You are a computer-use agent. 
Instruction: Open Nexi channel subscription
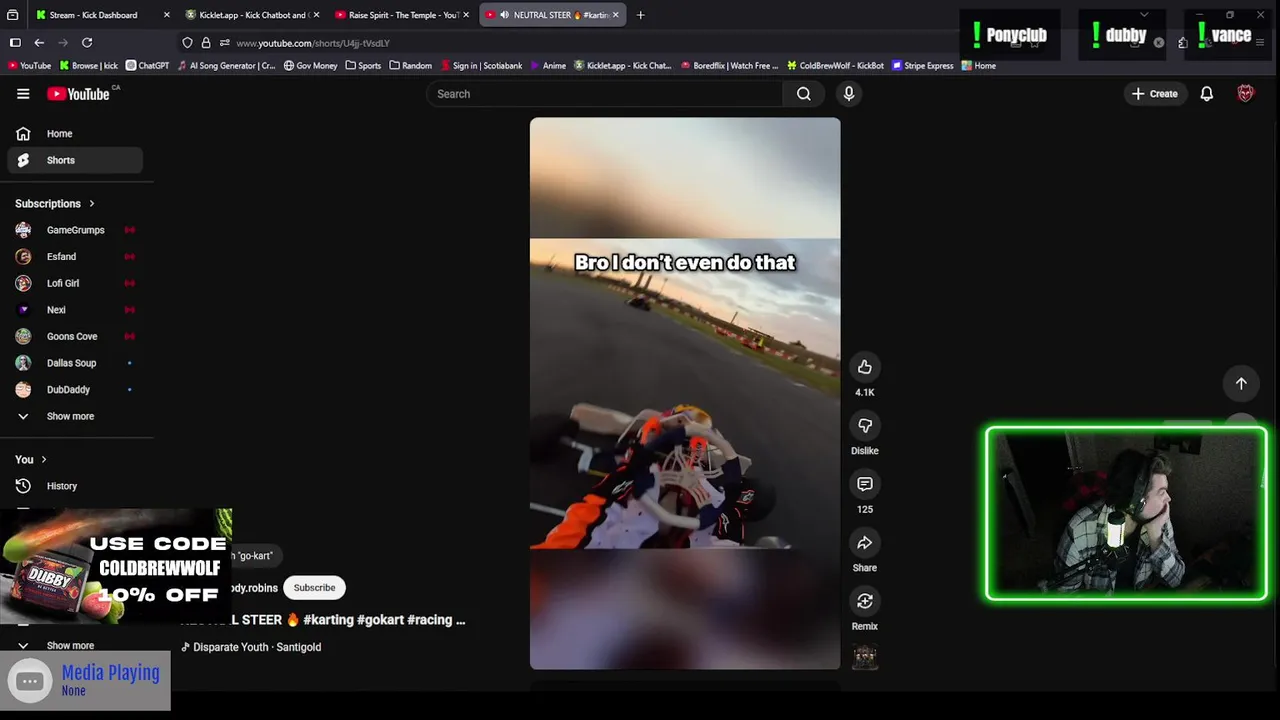point(75,310)
